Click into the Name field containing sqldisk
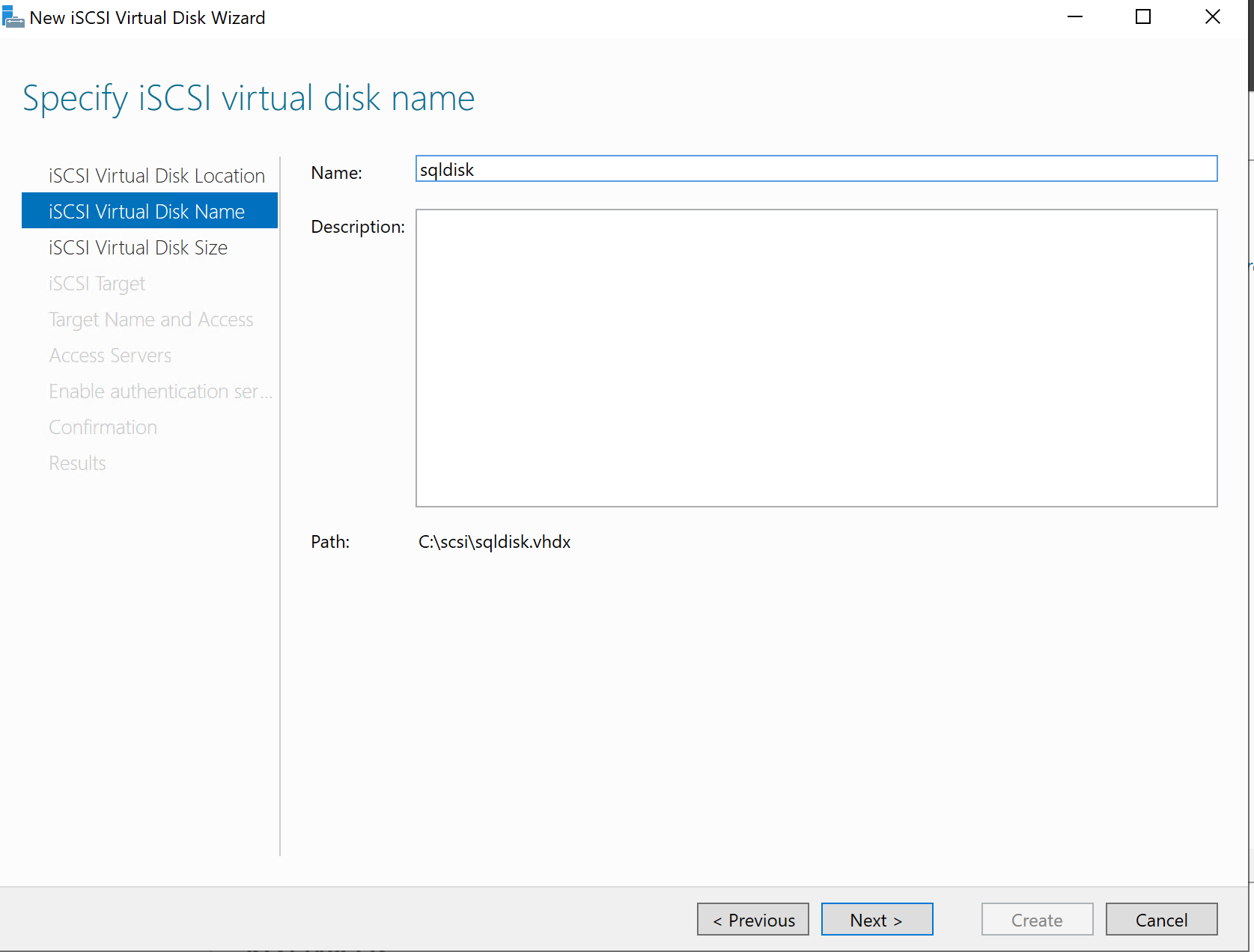This screenshot has width=1254, height=952. pyautogui.click(x=816, y=169)
